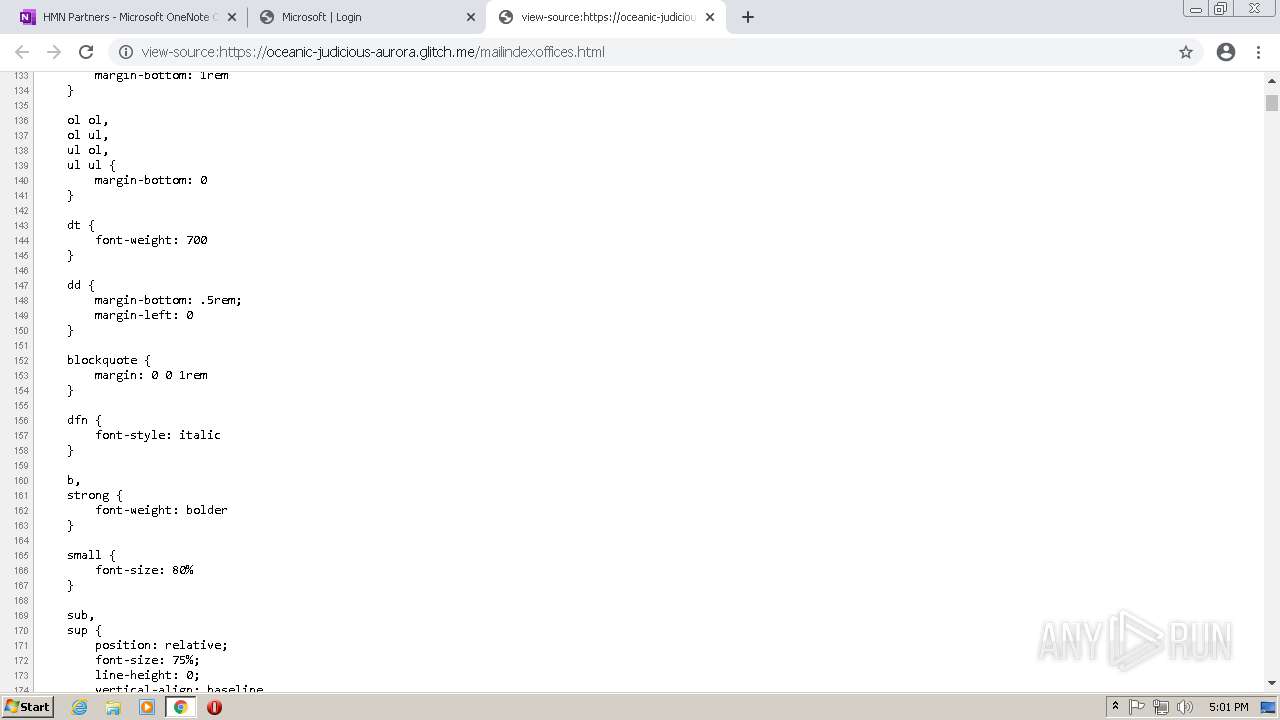Bookmark this page with star icon
1280x720 pixels.
tap(1186, 52)
